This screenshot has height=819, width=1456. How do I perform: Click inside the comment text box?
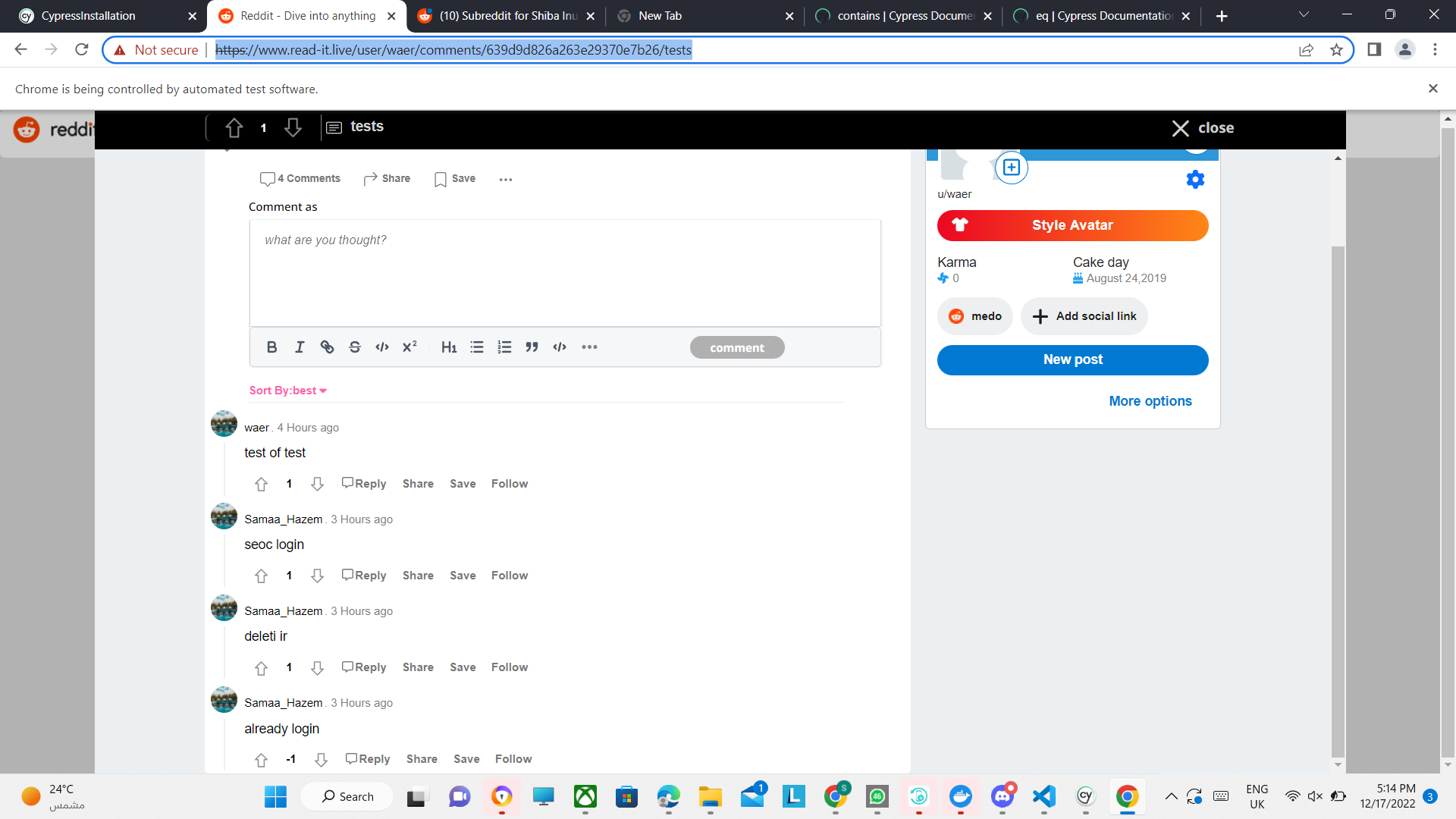[x=565, y=273]
